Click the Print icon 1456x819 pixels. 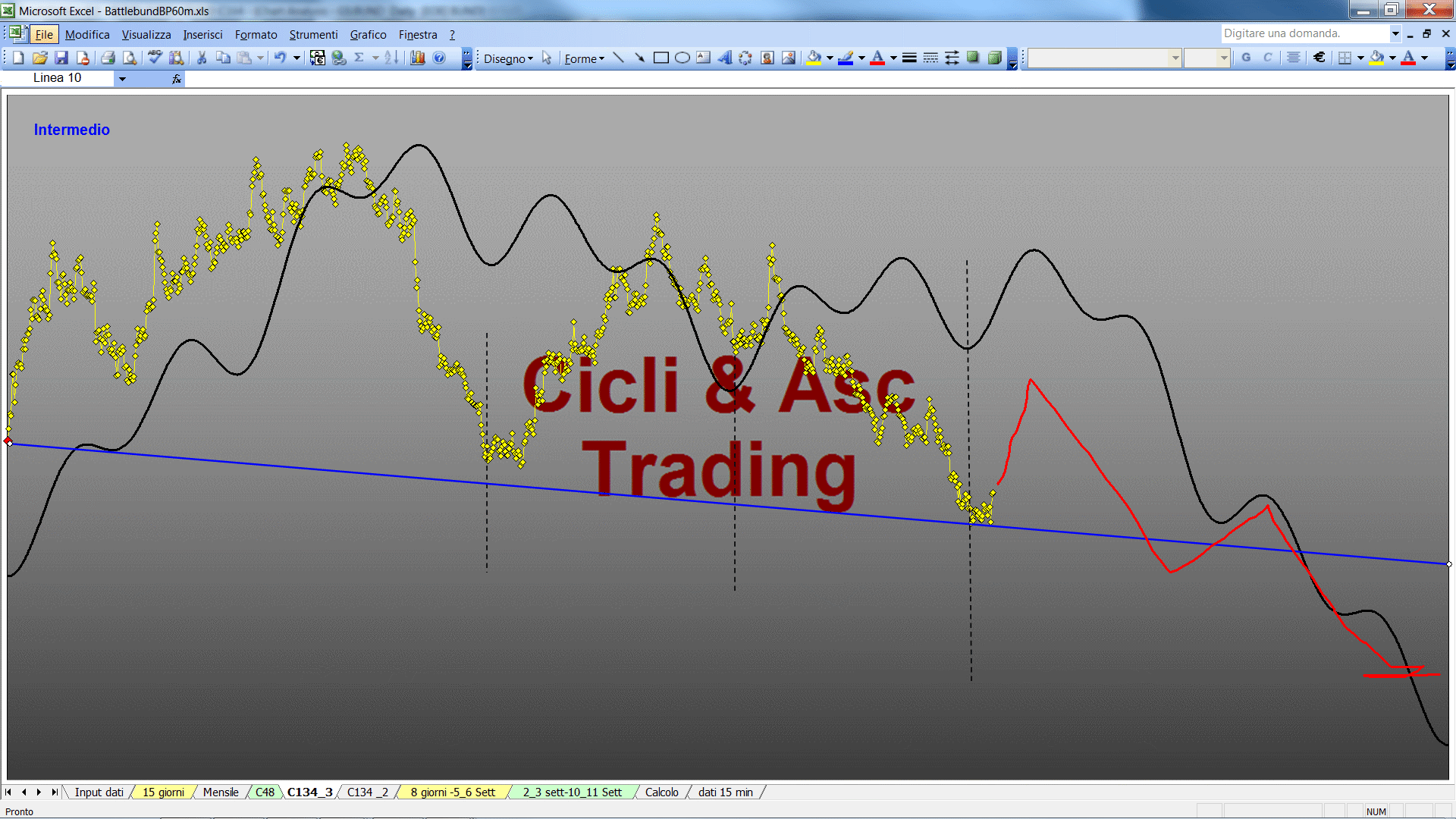click(108, 58)
